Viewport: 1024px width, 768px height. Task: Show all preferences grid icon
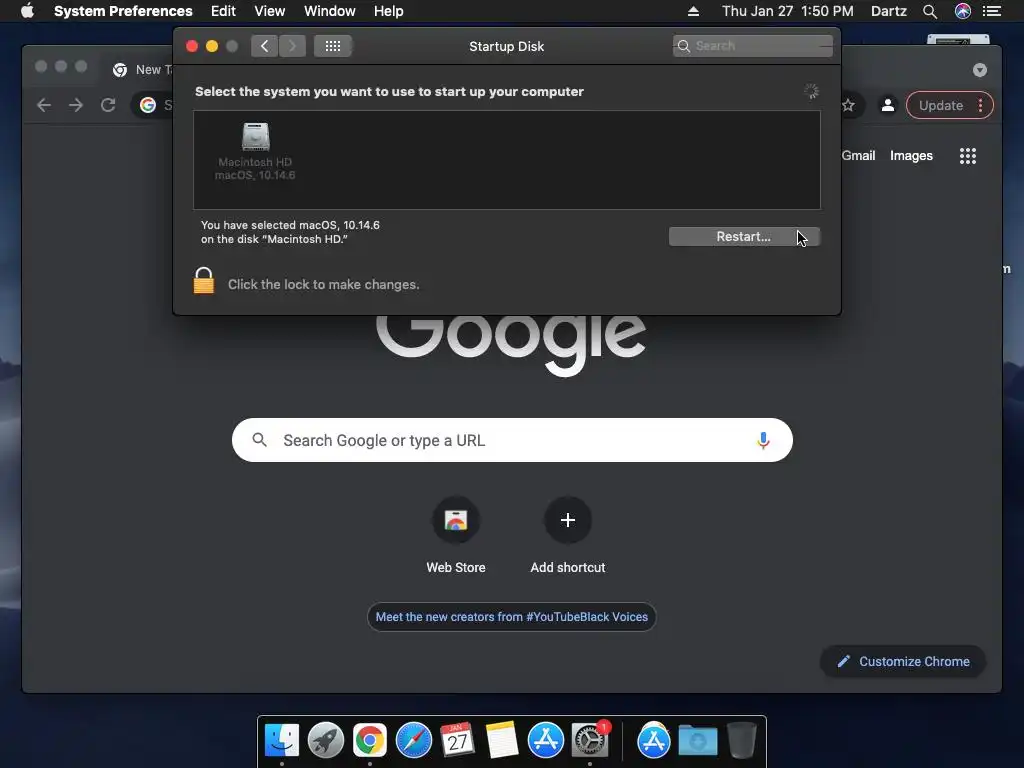332,46
